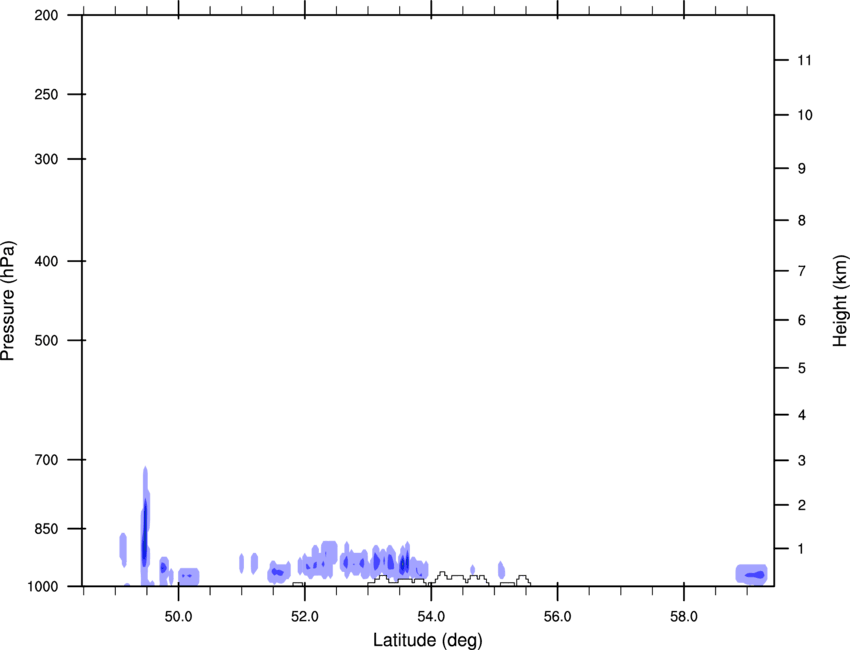
Task: Click the 4 km height label
Action: [x=802, y=415]
